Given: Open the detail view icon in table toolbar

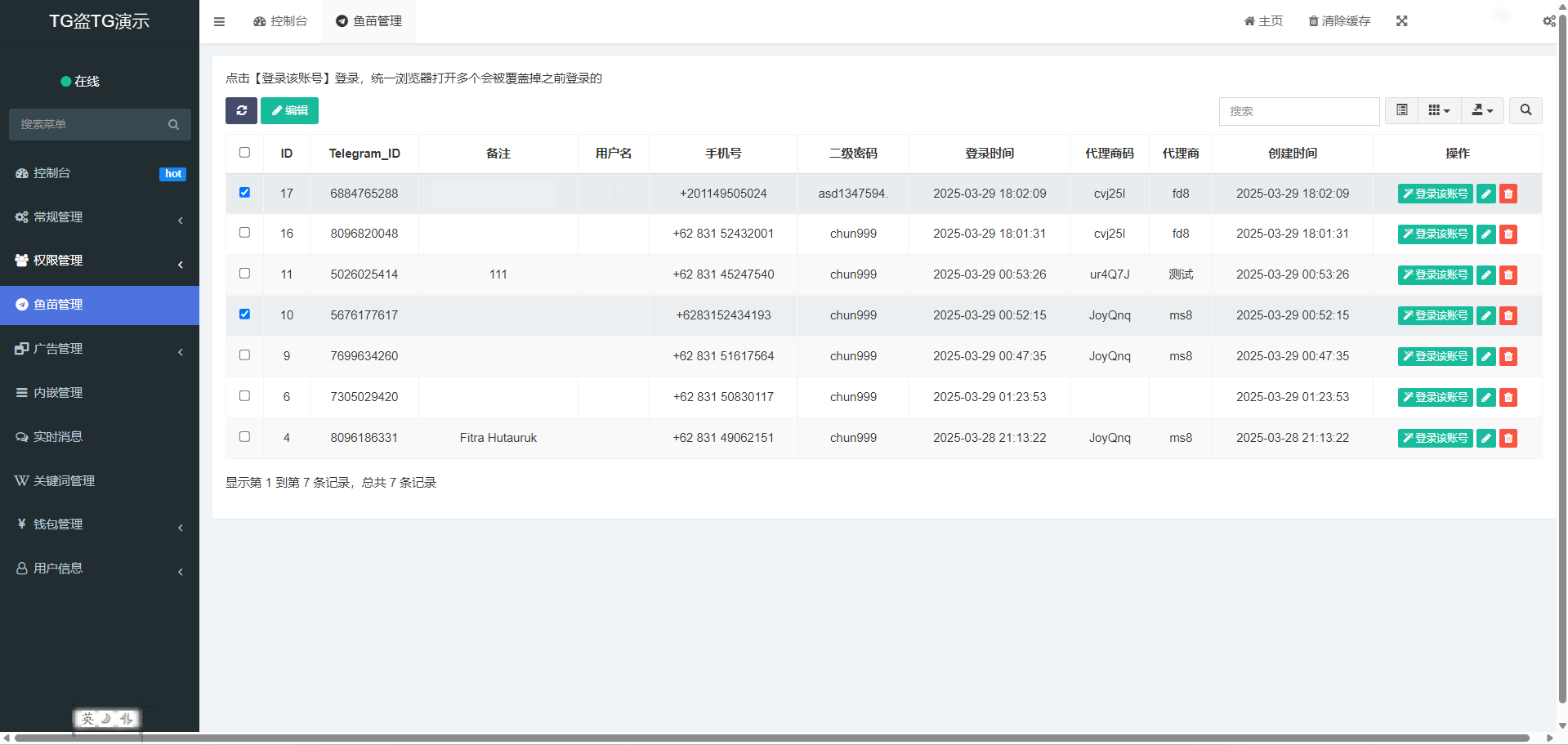Looking at the screenshot, I should [x=1402, y=109].
